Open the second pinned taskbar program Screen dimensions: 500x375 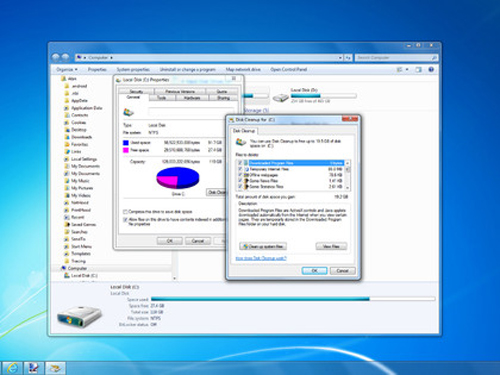click(x=34, y=368)
